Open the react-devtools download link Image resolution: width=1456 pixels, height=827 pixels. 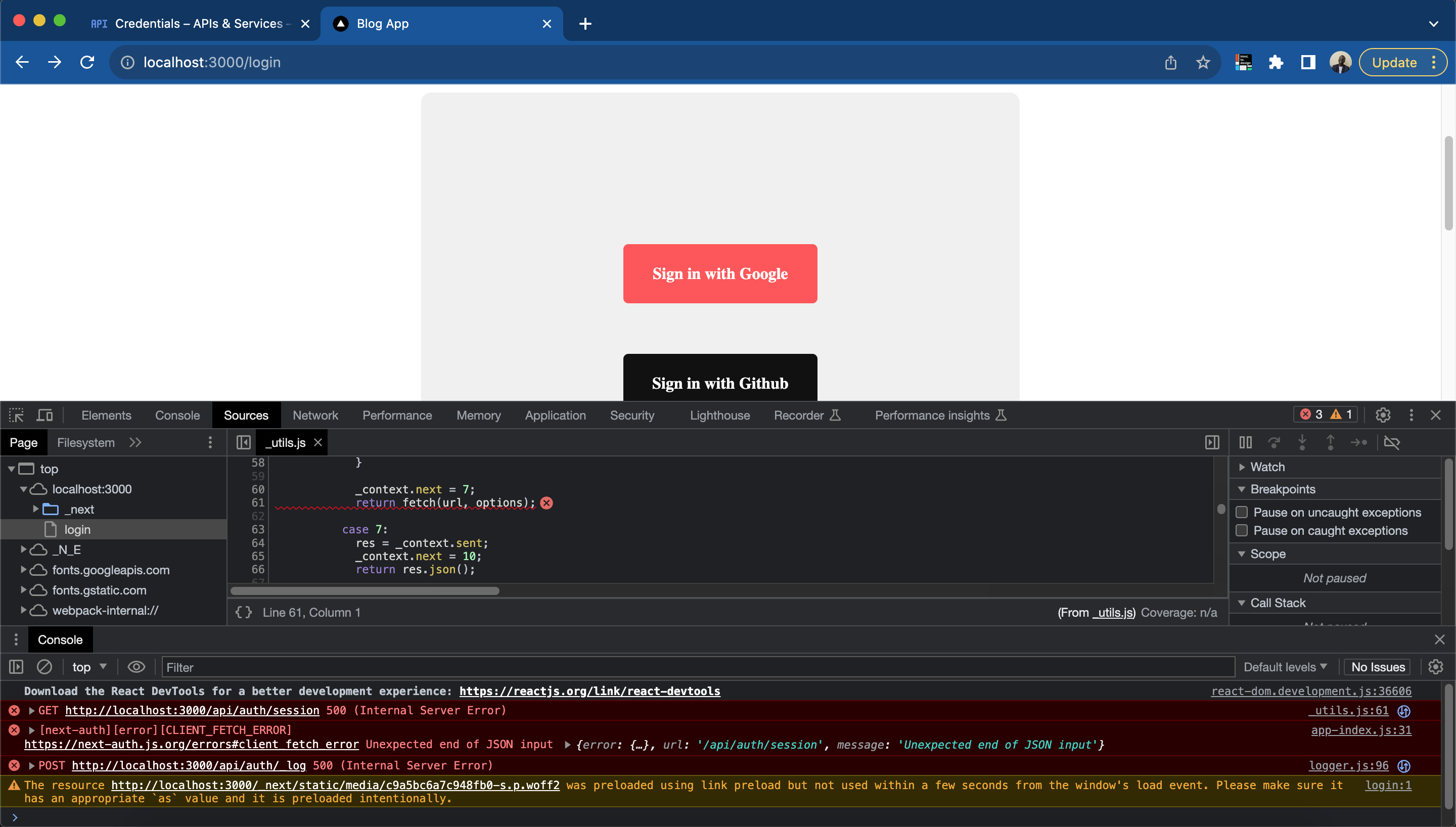[x=590, y=691]
